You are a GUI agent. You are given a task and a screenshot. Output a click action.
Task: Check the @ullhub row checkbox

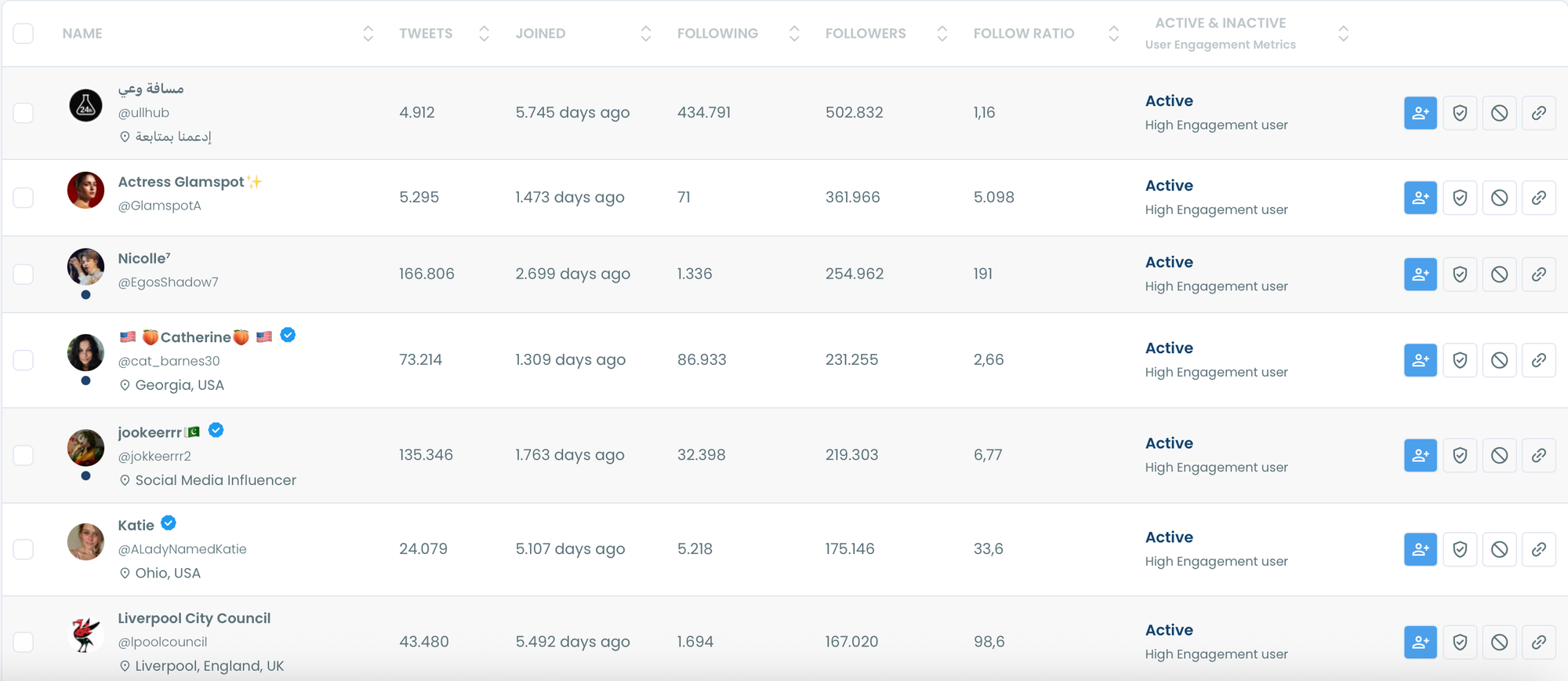(x=24, y=113)
